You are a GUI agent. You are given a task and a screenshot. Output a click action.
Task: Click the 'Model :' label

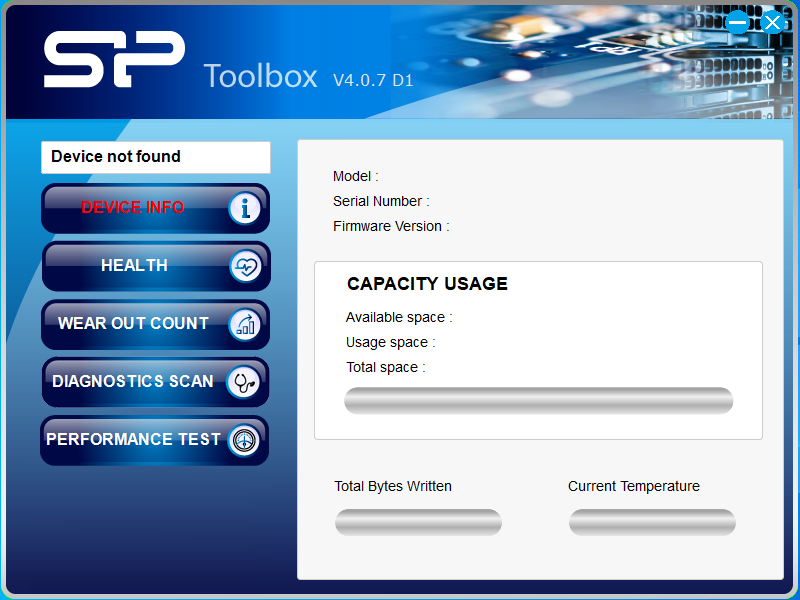click(x=356, y=177)
